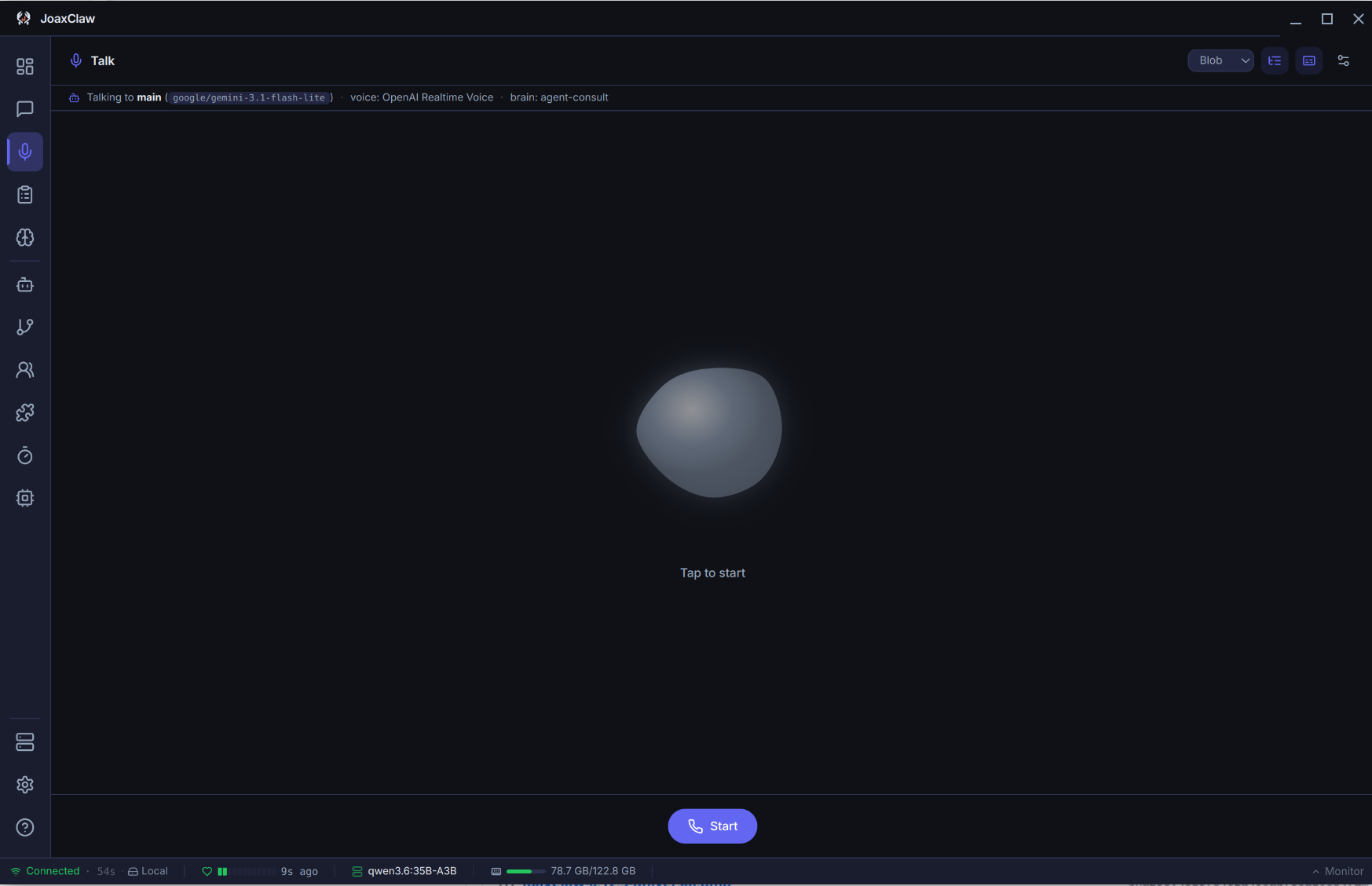Click the '9s ago' heartbeat timestamp
Screen dimensions: 1372x886
(x=299, y=871)
